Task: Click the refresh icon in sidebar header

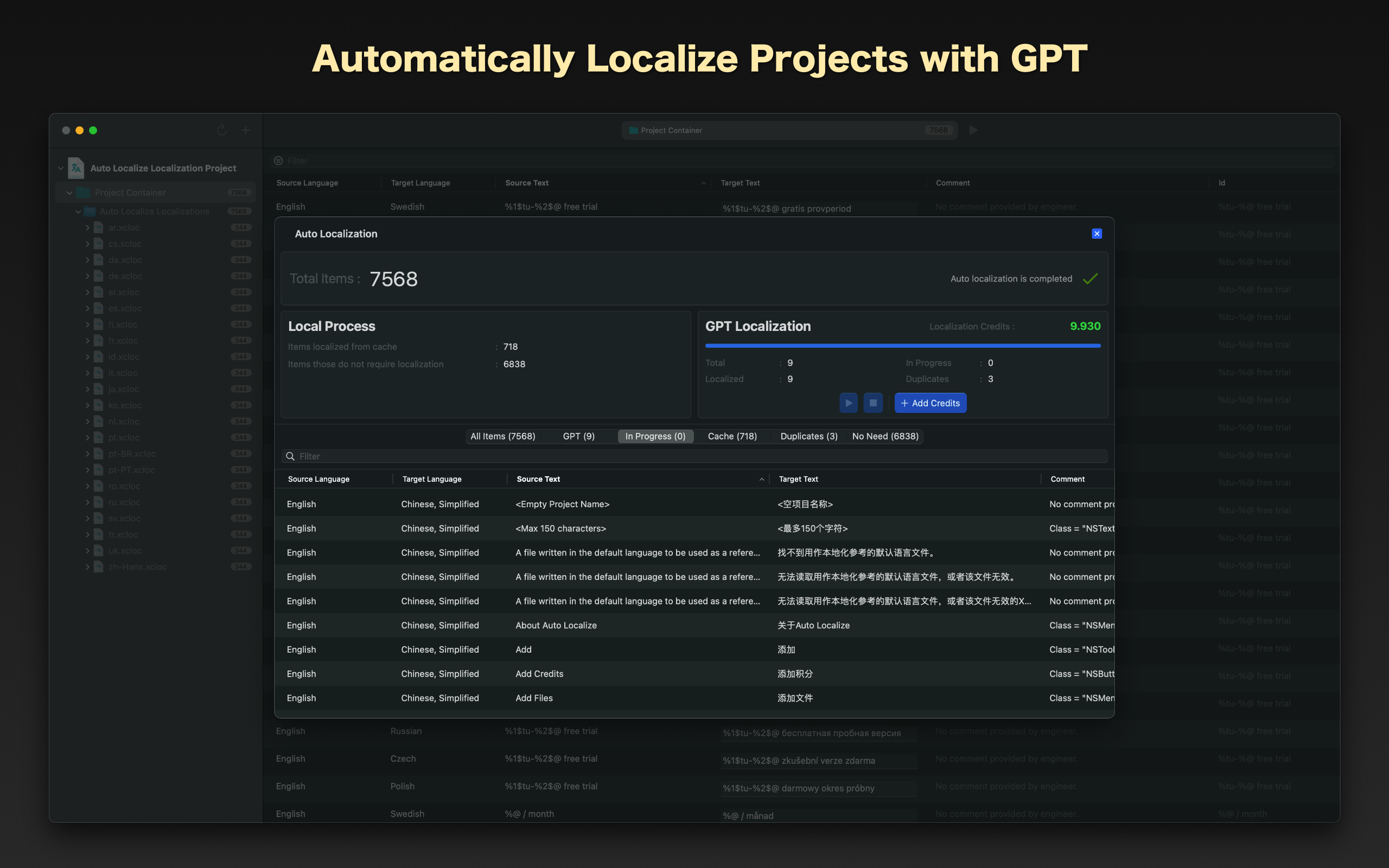Action: pos(221,130)
